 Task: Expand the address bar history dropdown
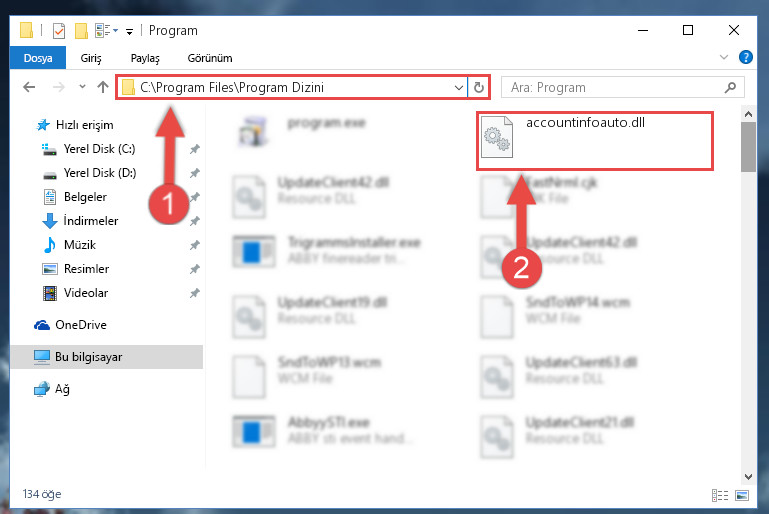point(459,87)
